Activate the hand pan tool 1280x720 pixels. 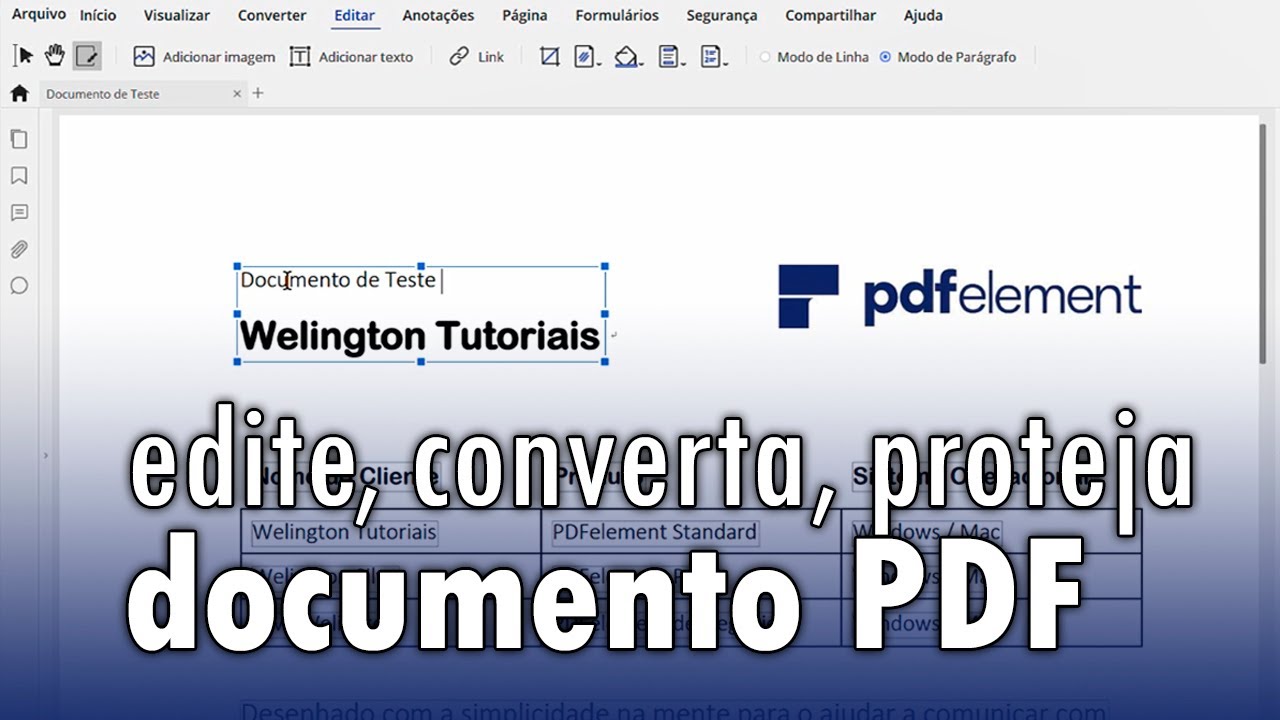pos(54,56)
